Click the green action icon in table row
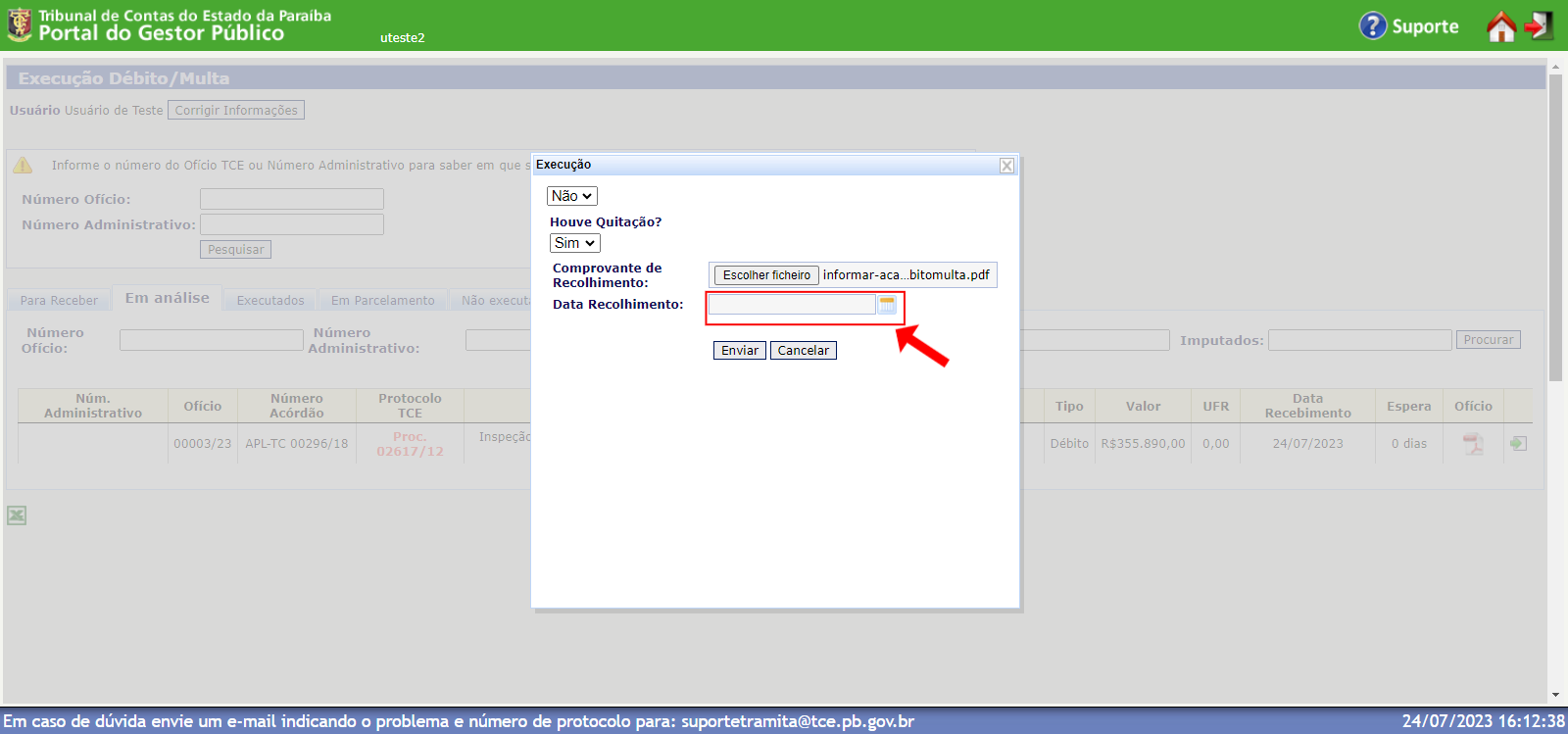Viewport: 1568px width, 734px height. coord(1518,444)
